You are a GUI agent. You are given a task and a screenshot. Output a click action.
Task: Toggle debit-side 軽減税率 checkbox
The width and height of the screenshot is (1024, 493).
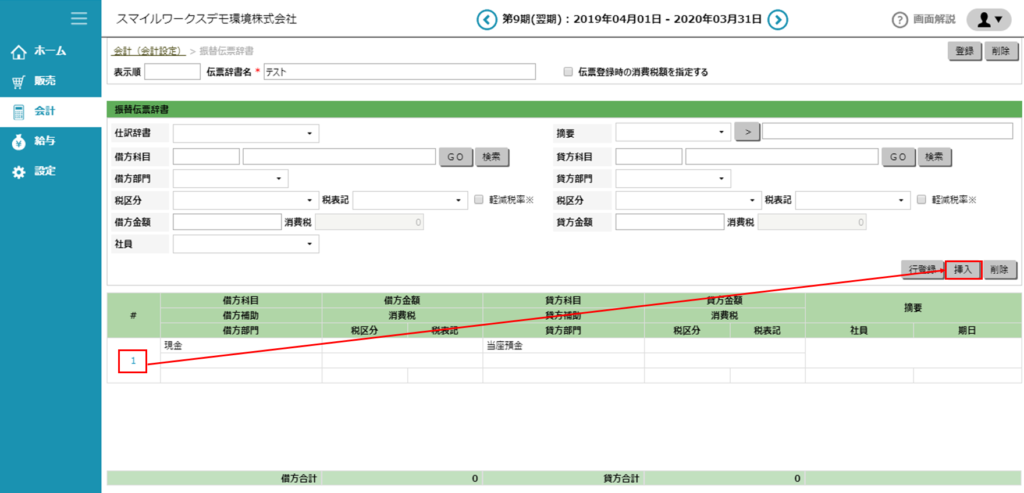pyautogui.click(x=479, y=200)
